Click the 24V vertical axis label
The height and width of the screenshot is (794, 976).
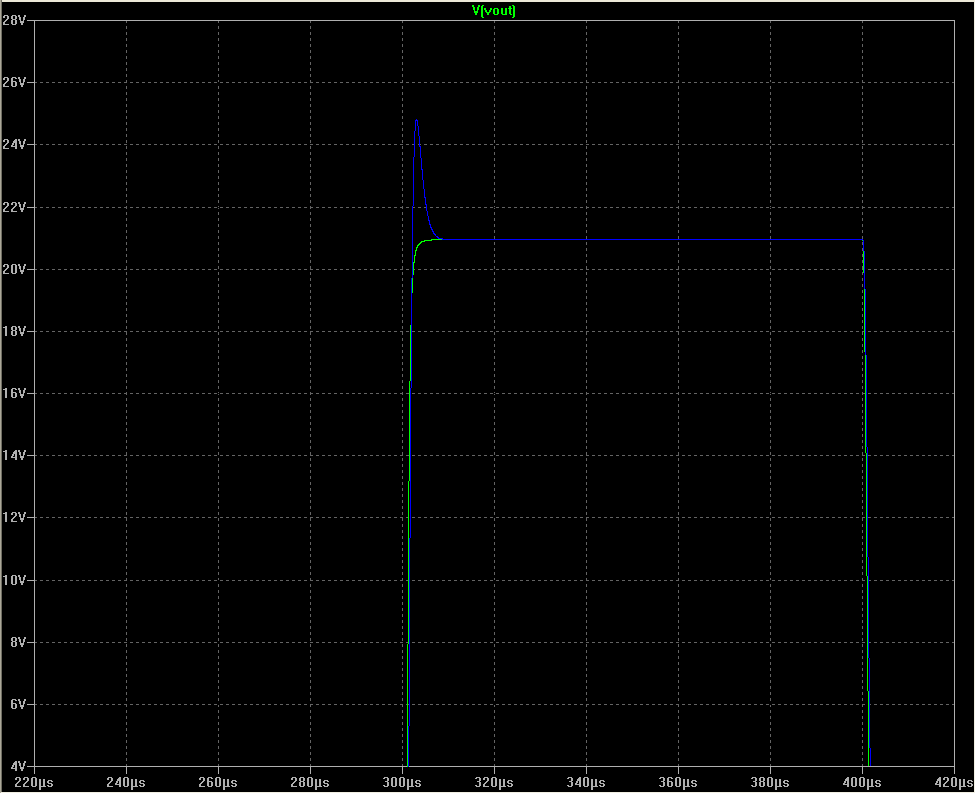point(14,144)
